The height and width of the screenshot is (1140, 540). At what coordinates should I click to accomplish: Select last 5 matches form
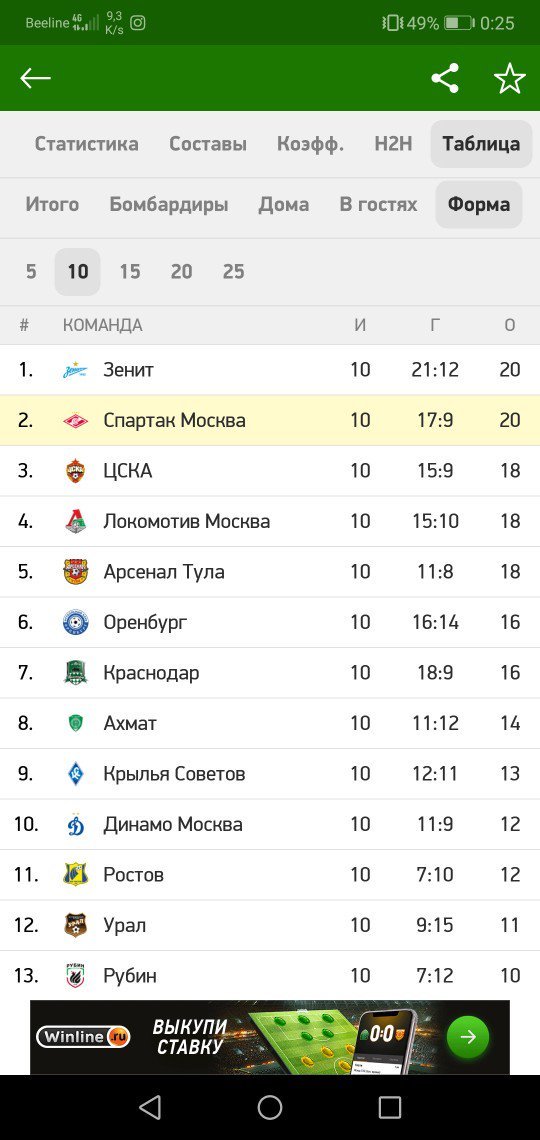click(31, 272)
